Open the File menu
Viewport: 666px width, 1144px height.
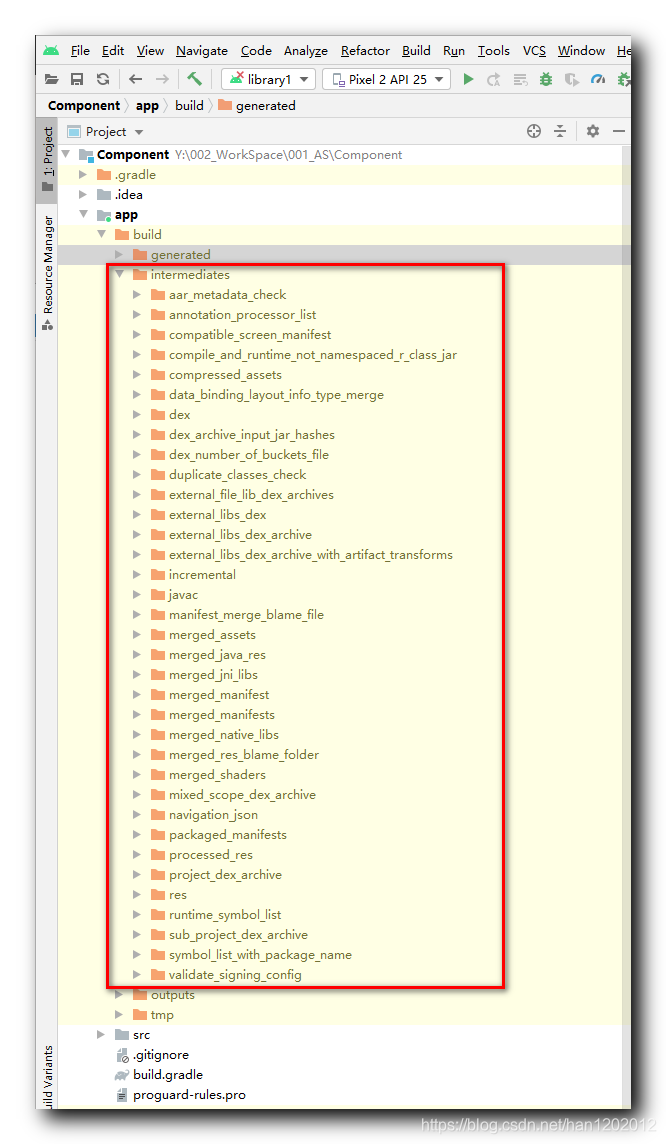point(80,50)
